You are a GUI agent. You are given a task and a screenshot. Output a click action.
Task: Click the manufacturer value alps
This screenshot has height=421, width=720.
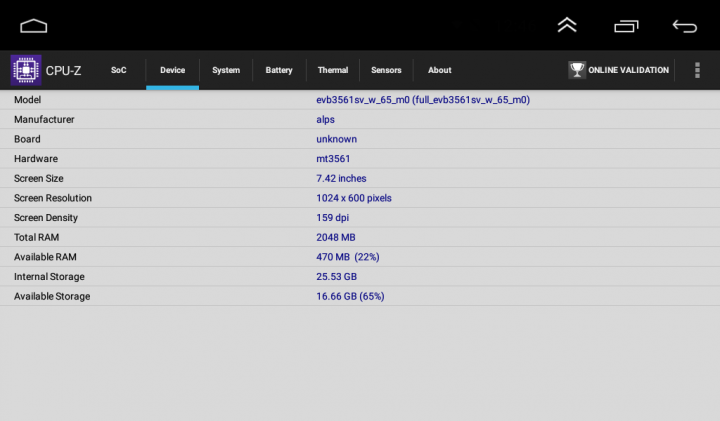(326, 119)
